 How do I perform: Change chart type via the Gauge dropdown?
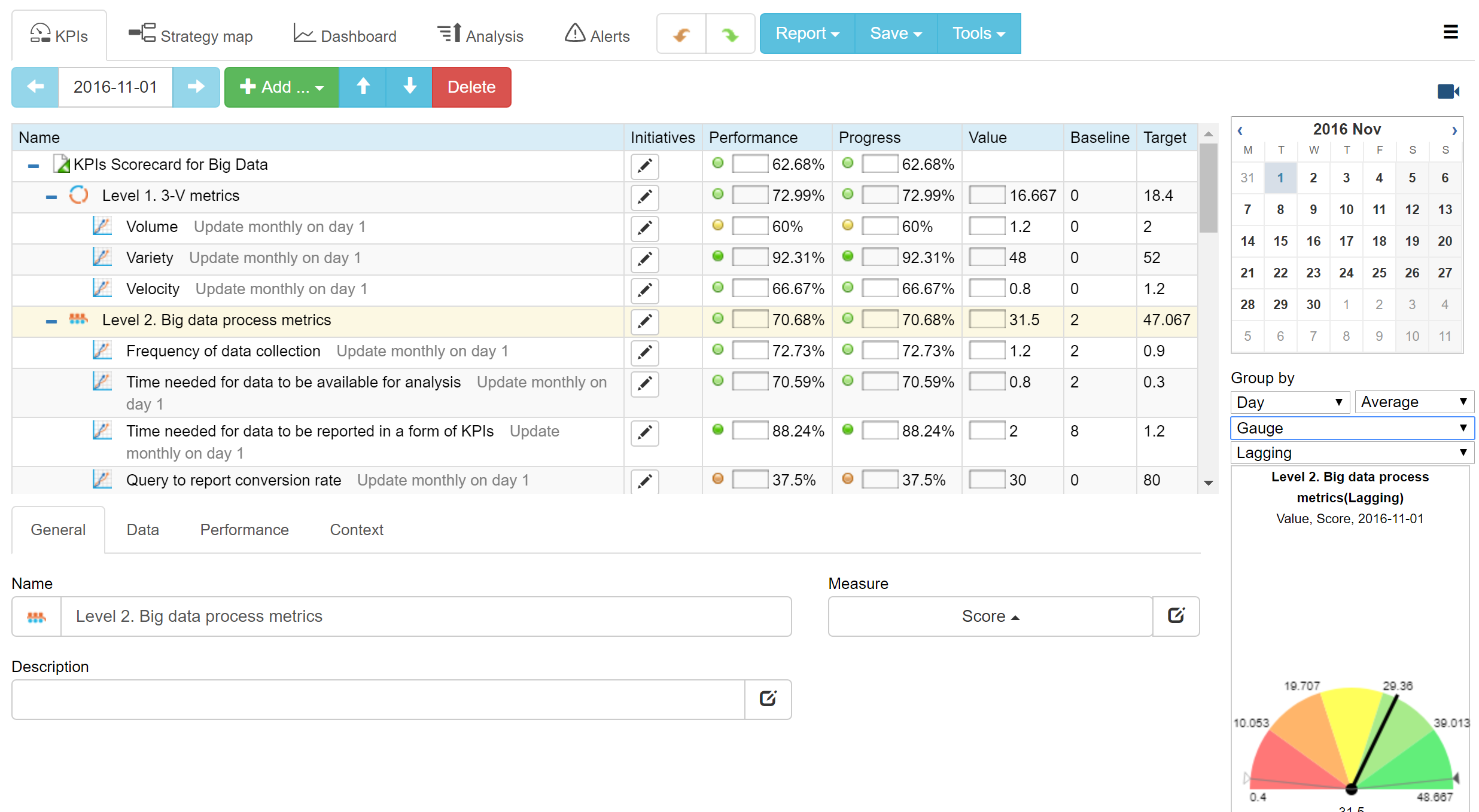[x=1351, y=428]
